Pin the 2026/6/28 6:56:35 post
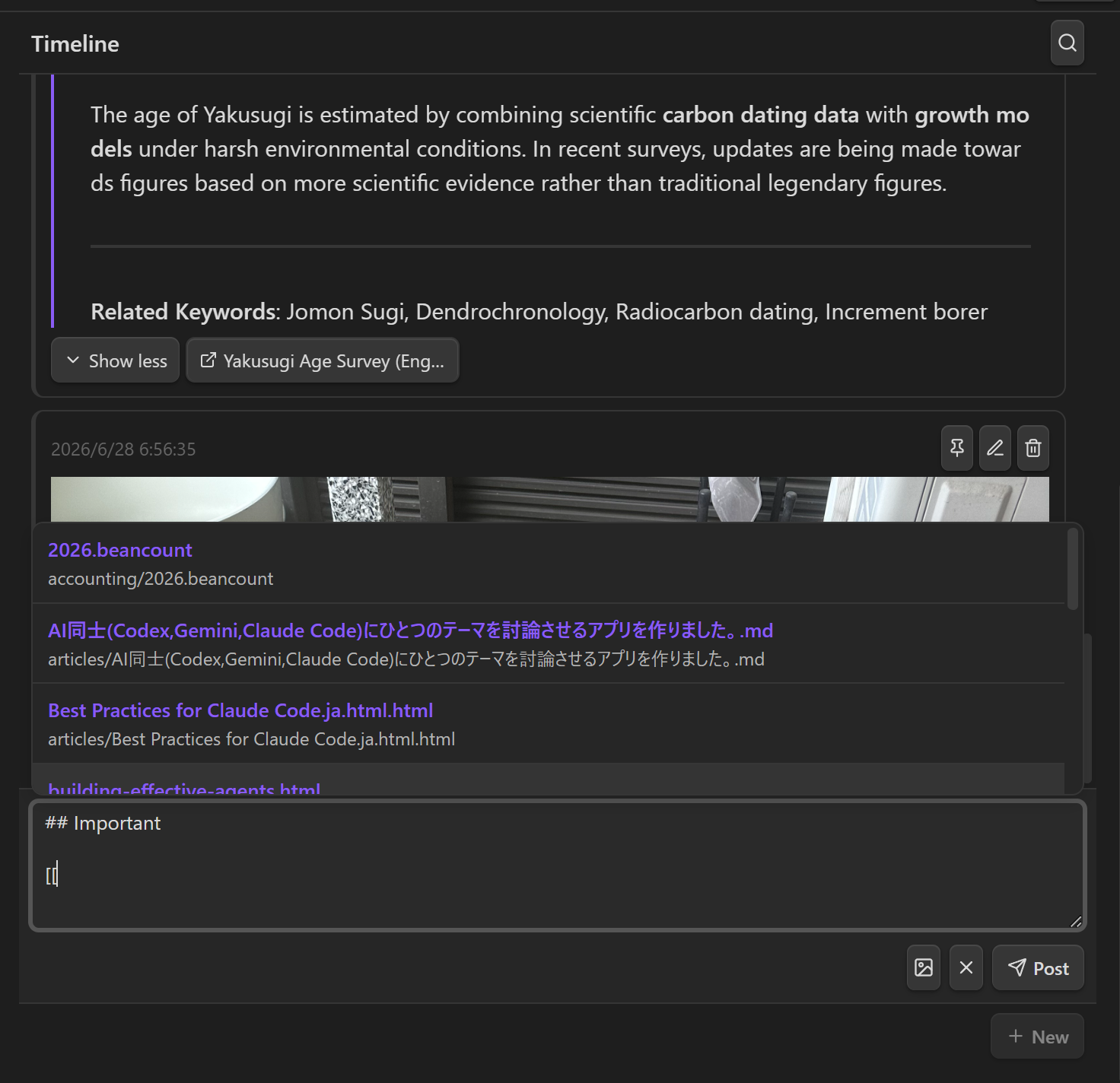1120x1083 pixels. point(957,448)
